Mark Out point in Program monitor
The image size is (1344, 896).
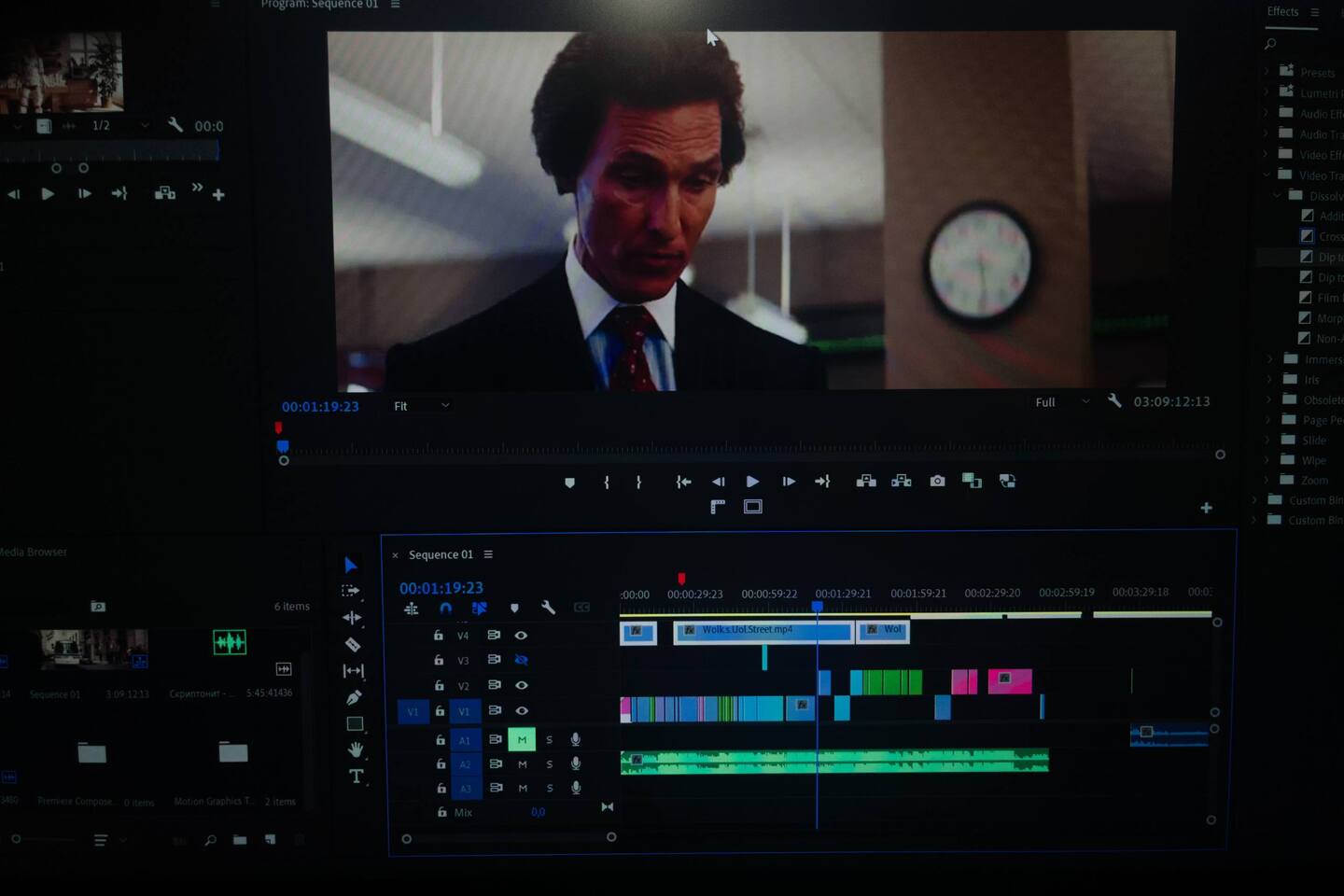tap(638, 483)
